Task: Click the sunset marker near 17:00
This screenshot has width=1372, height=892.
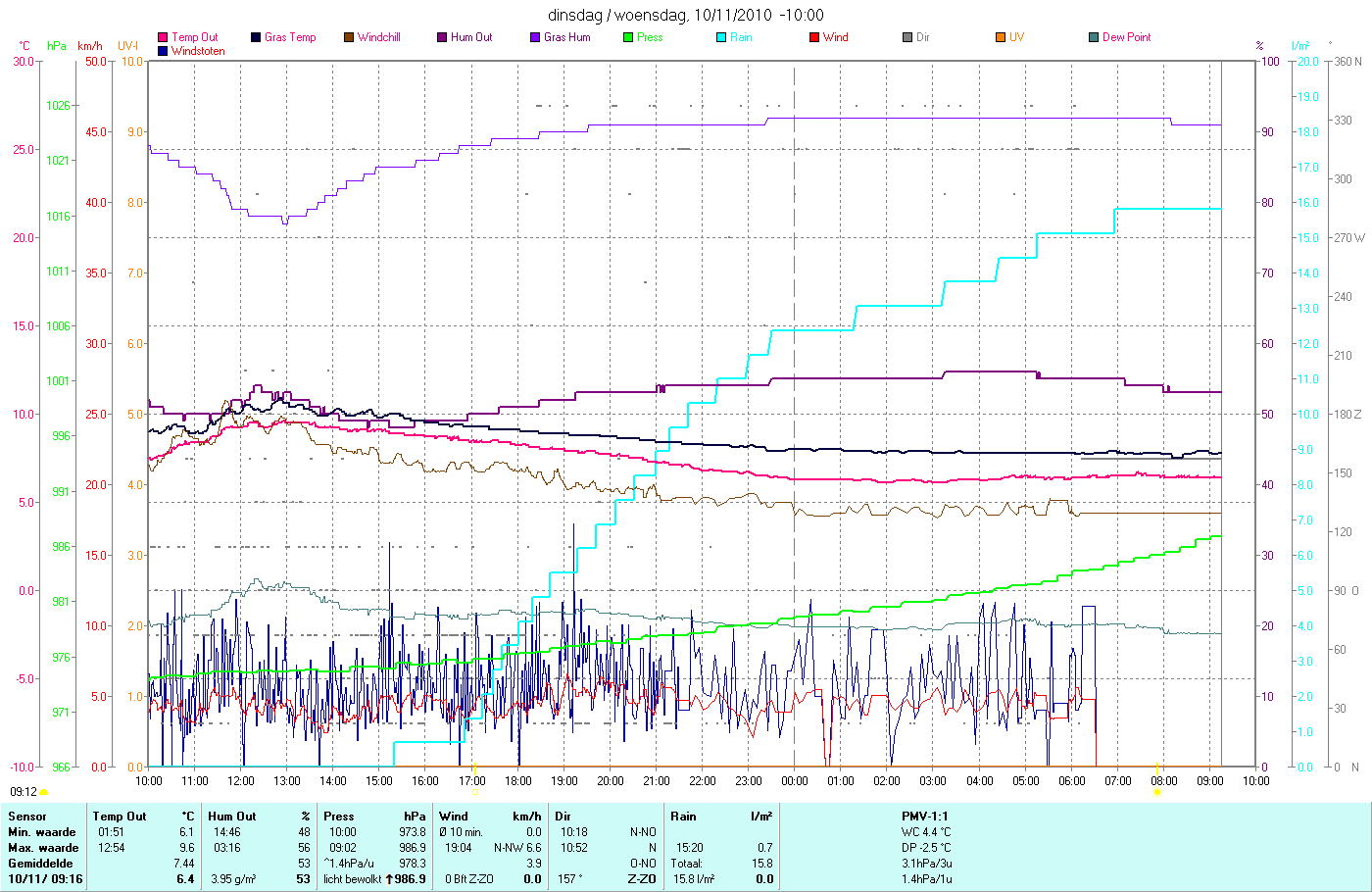Action: tap(473, 791)
